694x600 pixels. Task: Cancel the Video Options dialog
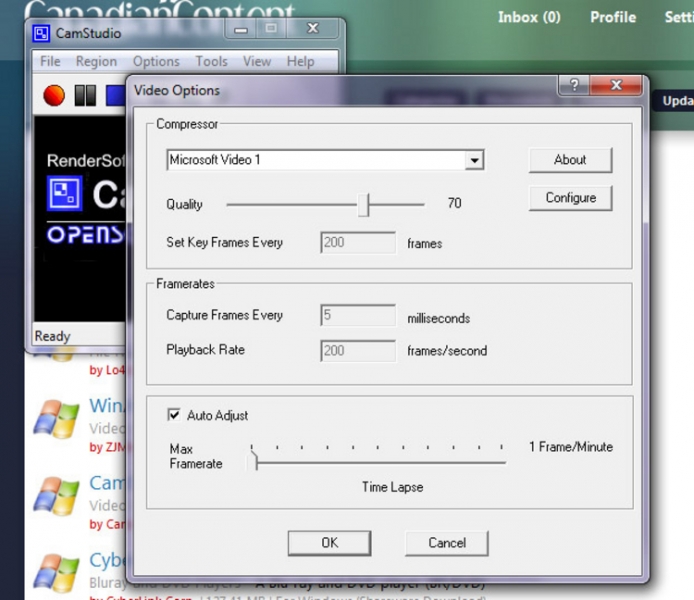pos(446,543)
